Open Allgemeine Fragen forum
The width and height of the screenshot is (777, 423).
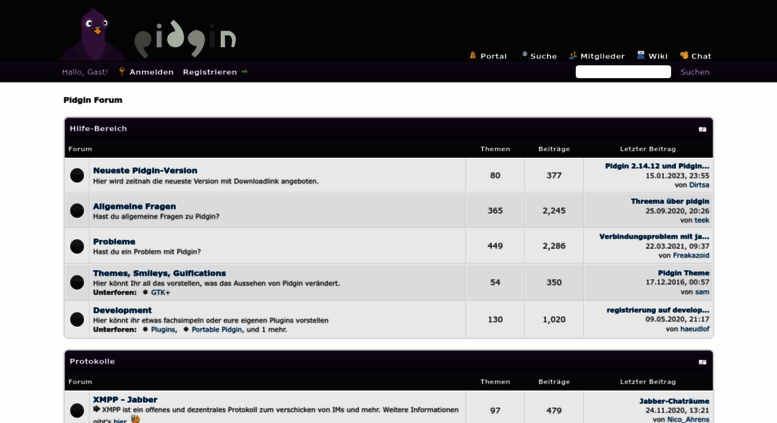point(134,206)
